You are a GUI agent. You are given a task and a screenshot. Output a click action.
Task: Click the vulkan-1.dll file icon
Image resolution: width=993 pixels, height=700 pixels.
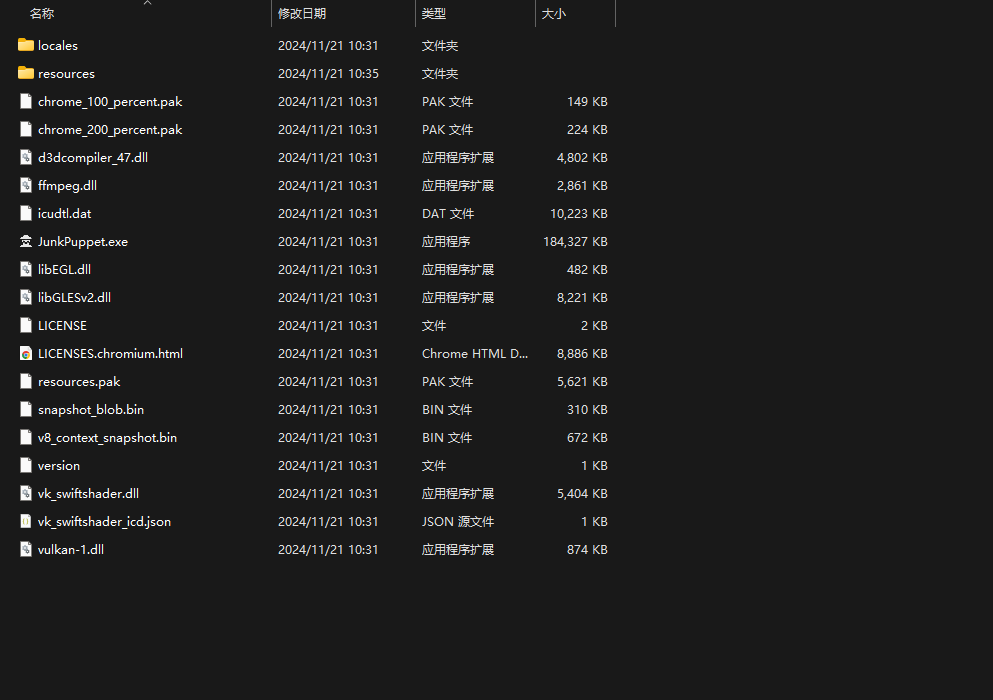[26, 549]
